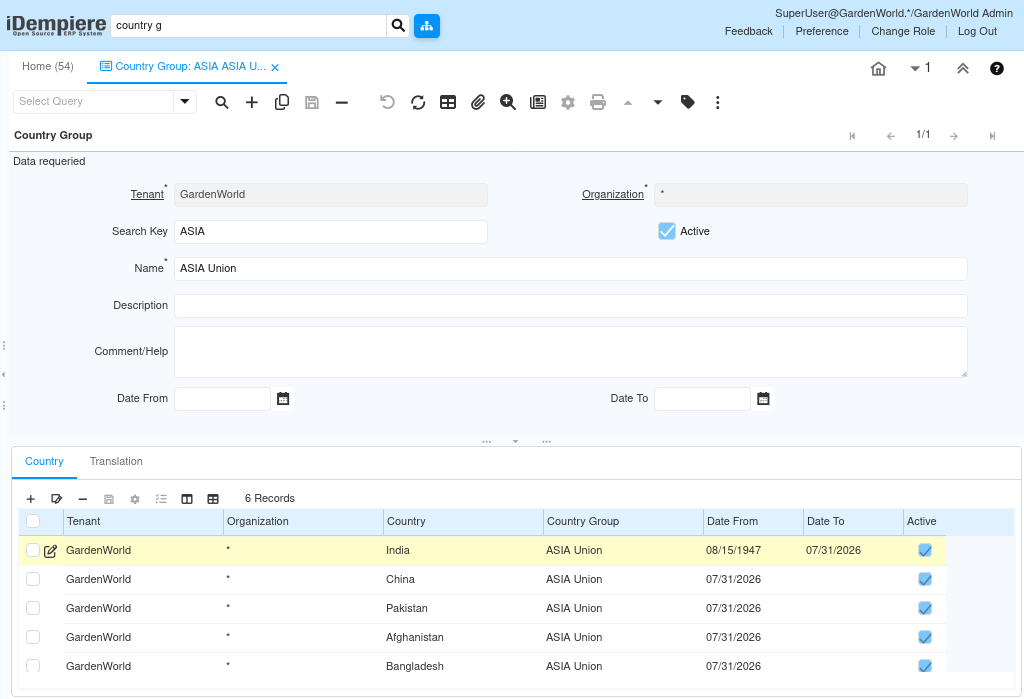This screenshot has width=1024, height=699.
Task: Toggle detail grid view icon
Action: click(213, 499)
